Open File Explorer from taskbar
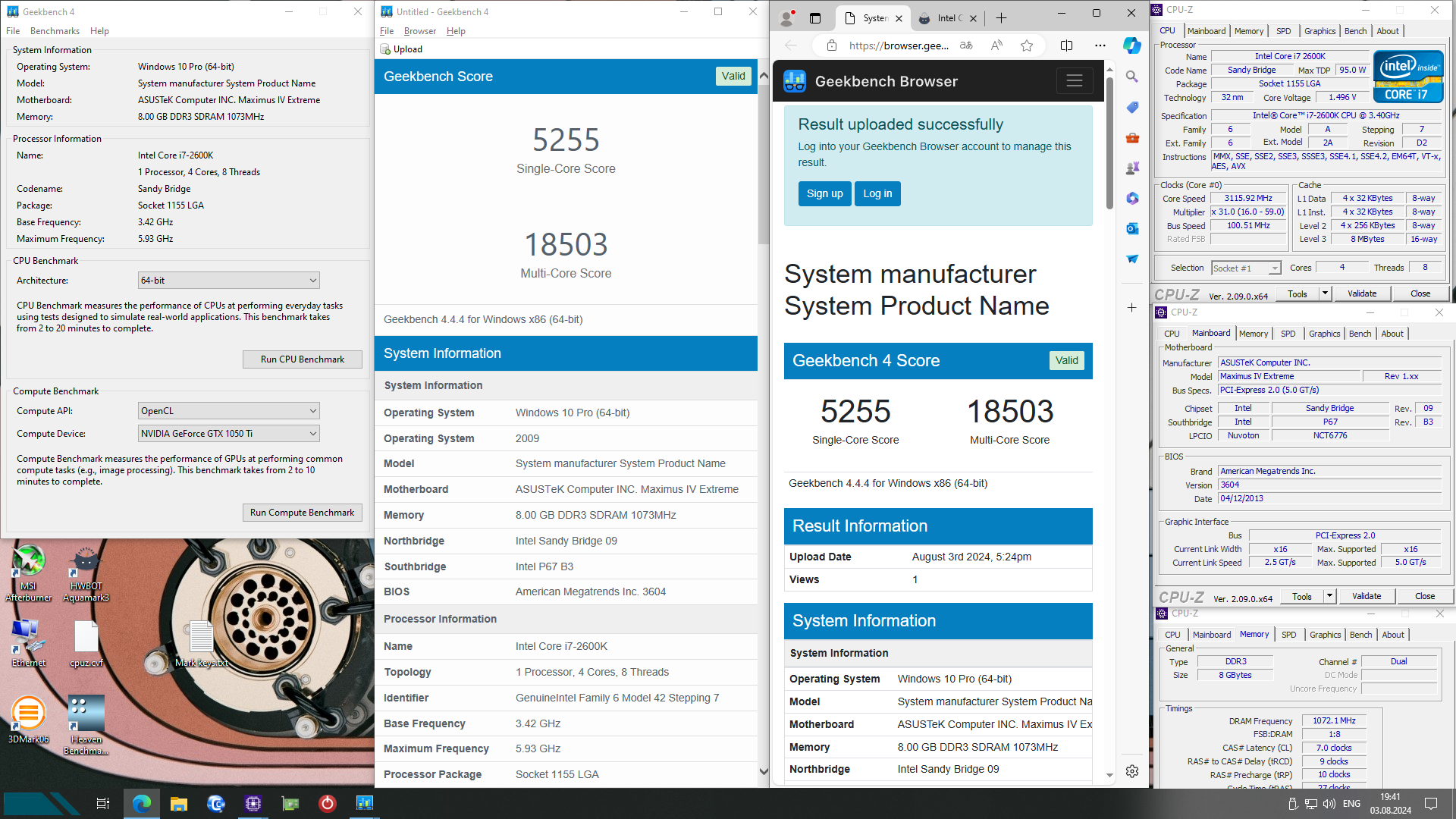This screenshot has width=1456, height=819. coord(179,803)
